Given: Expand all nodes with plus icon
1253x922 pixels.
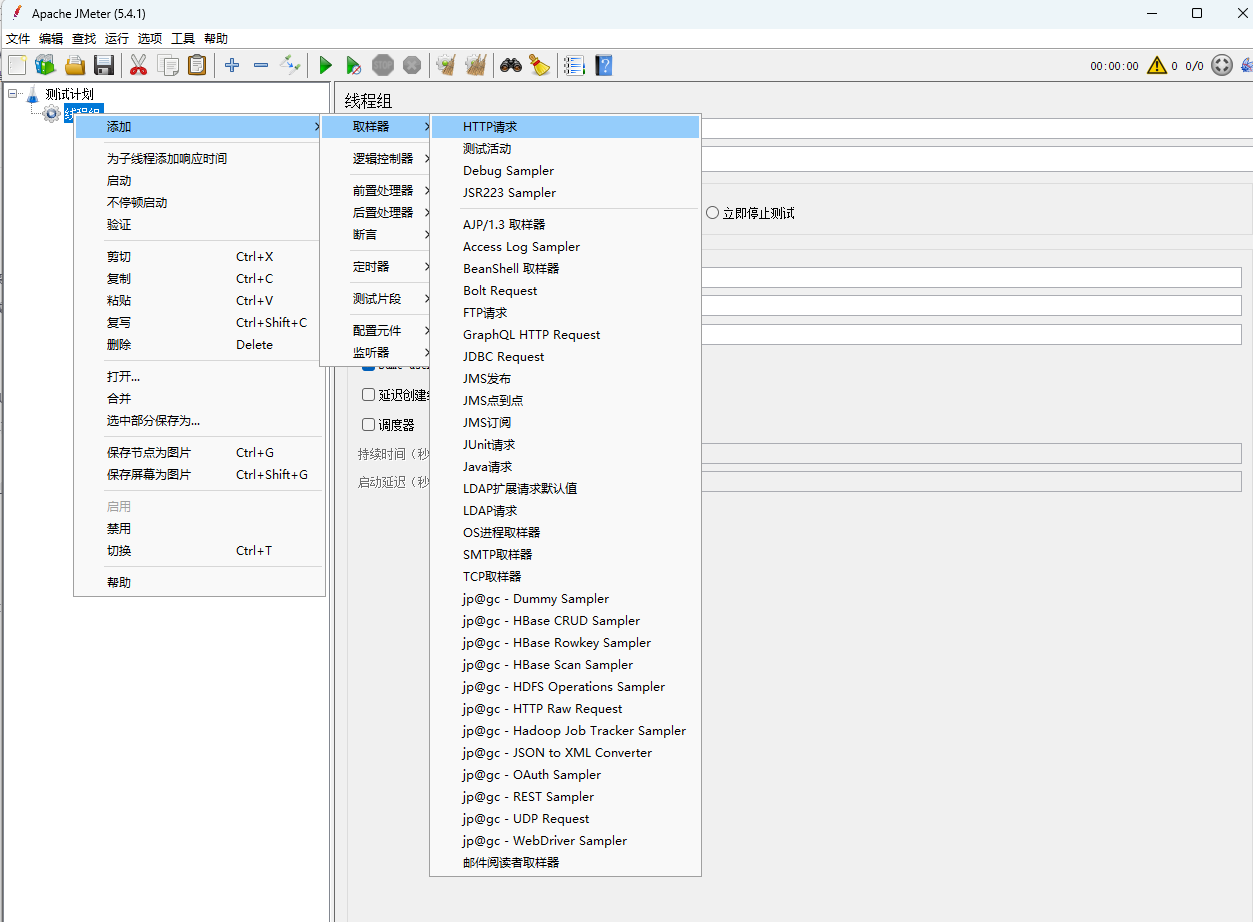Looking at the screenshot, I should pos(232,65).
